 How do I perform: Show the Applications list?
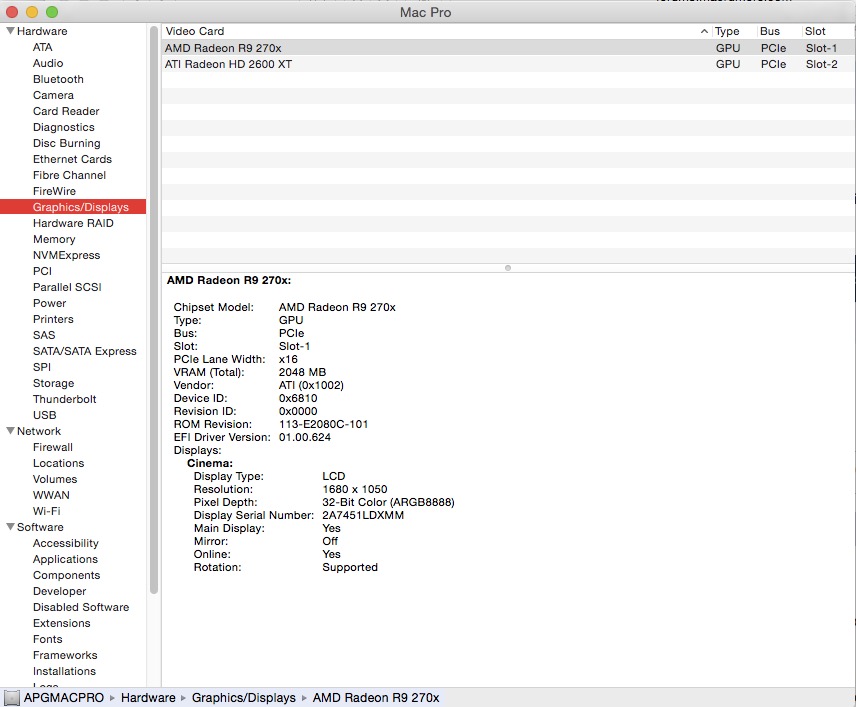[65, 559]
